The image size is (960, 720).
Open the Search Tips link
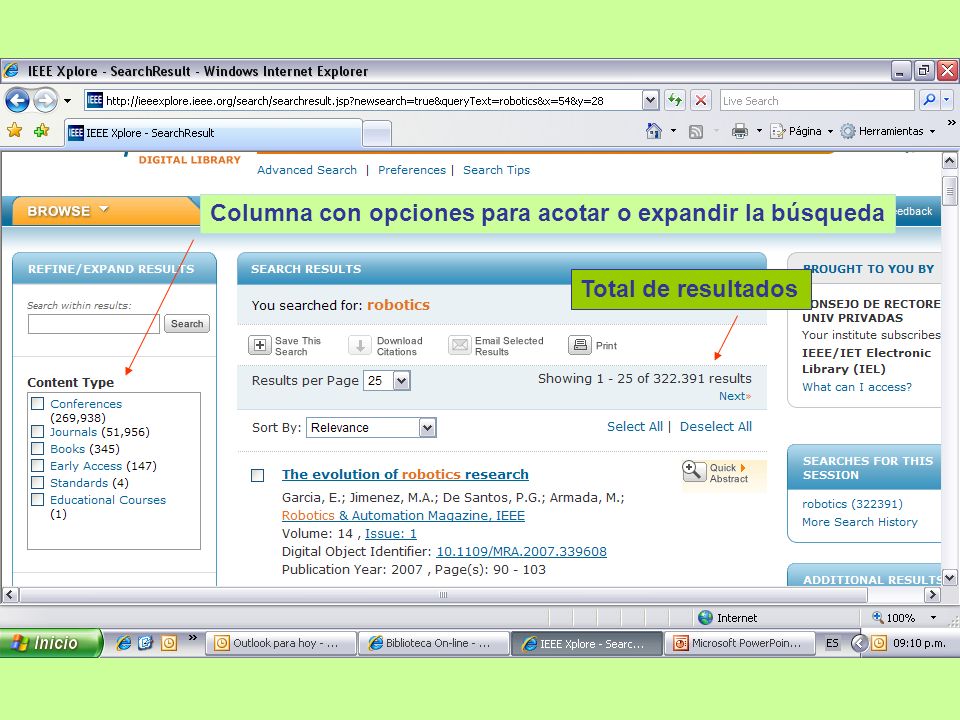[497, 170]
